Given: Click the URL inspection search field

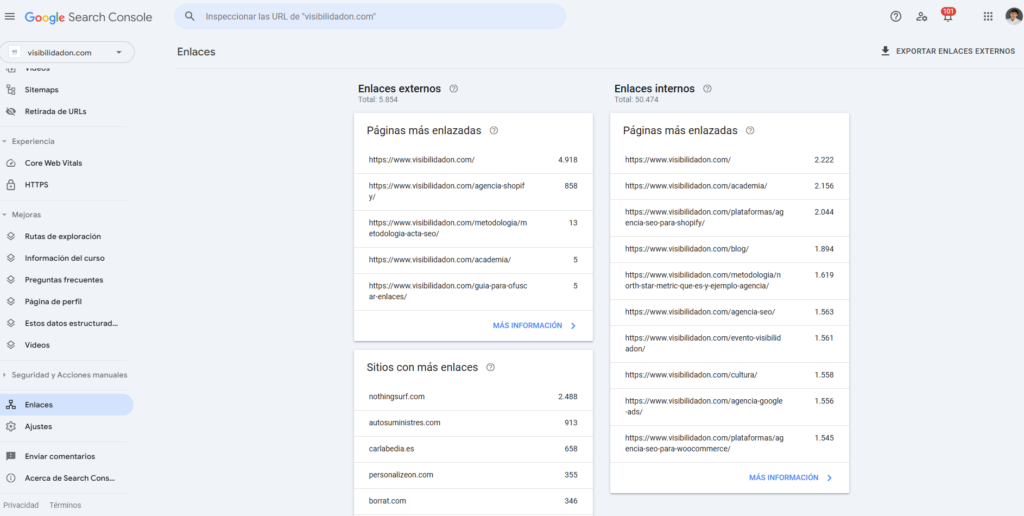Looking at the screenshot, I should 370,17.
